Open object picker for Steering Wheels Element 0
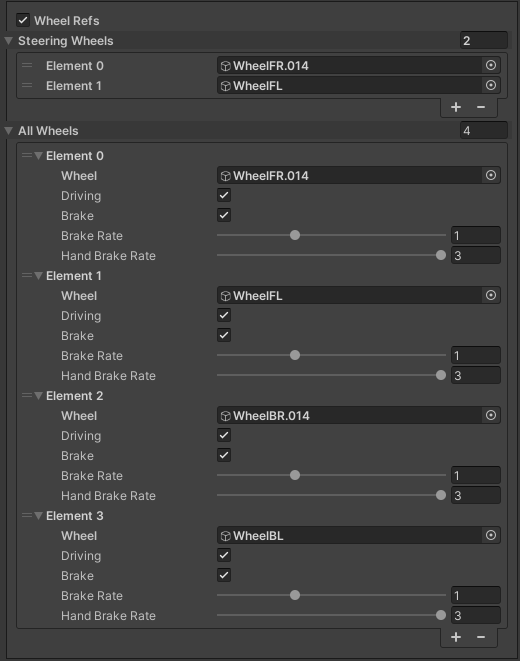Viewport: 520px width, 661px height. (x=491, y=65)
